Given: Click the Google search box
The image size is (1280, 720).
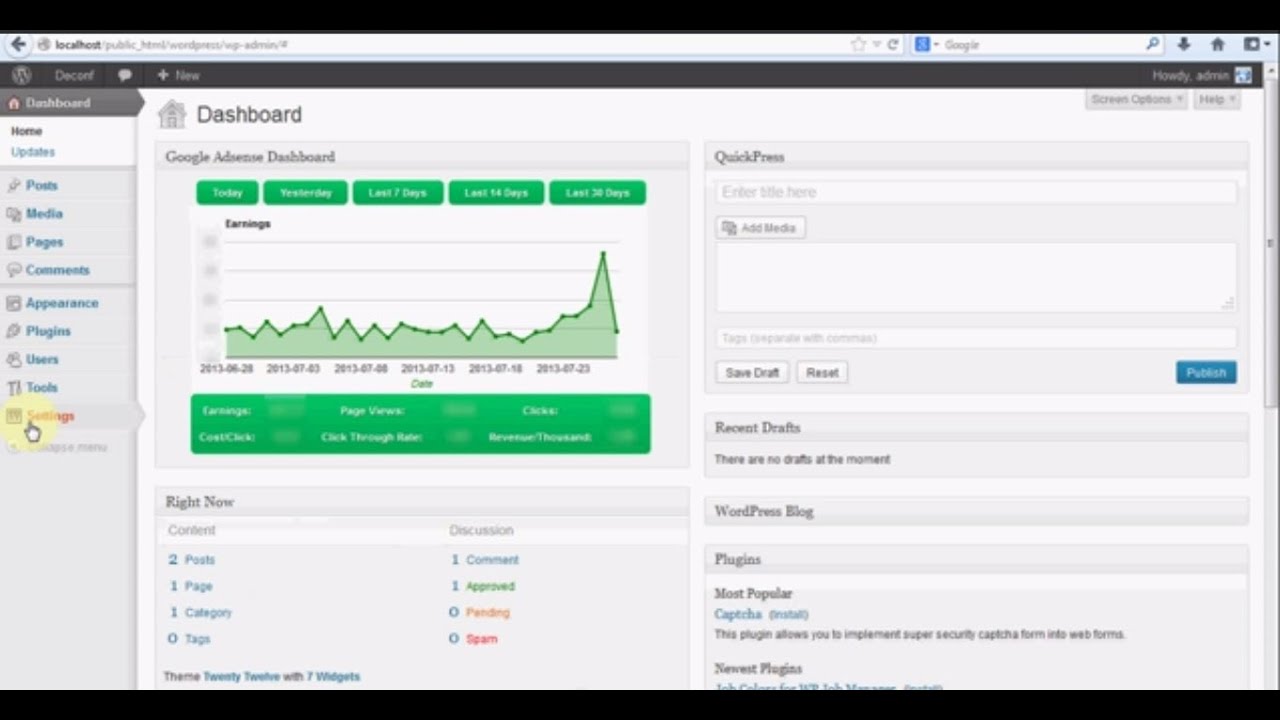Looking at the screenshot, I should click(1040, 44).
